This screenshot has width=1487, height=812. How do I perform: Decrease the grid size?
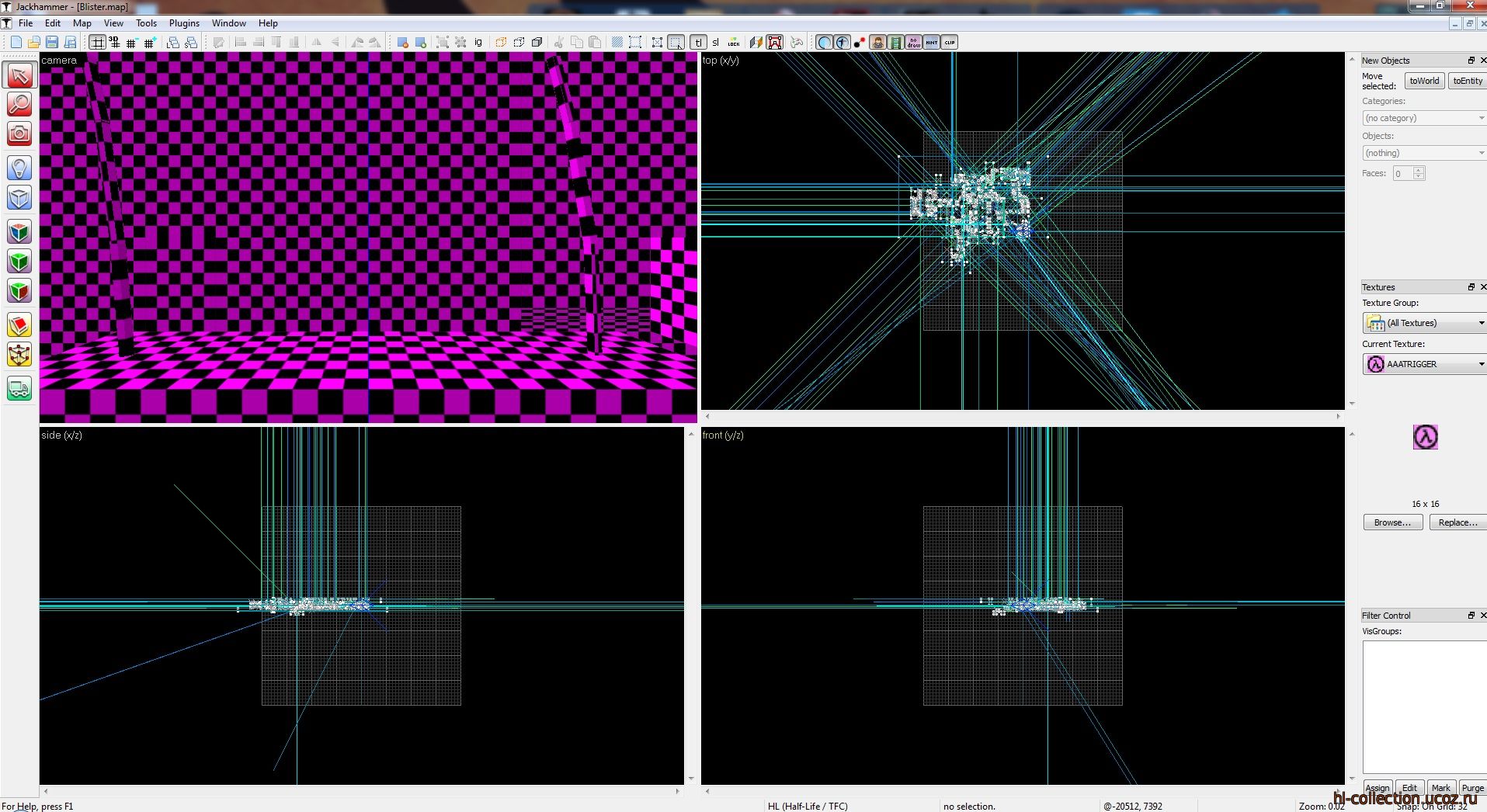pyautogui.click(x=131, y=42)
